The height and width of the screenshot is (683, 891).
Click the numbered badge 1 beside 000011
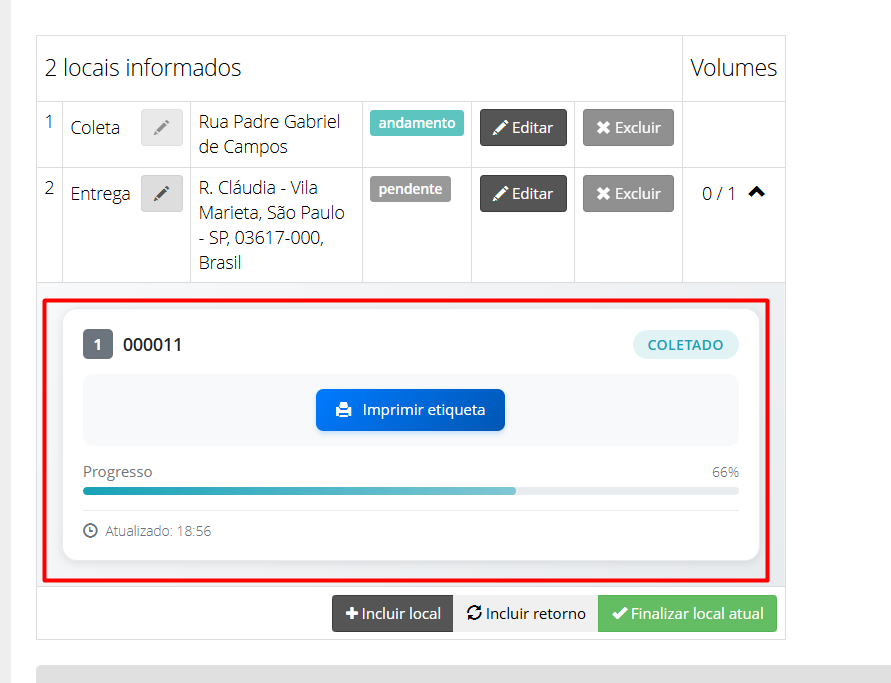[x=98, y=344]
